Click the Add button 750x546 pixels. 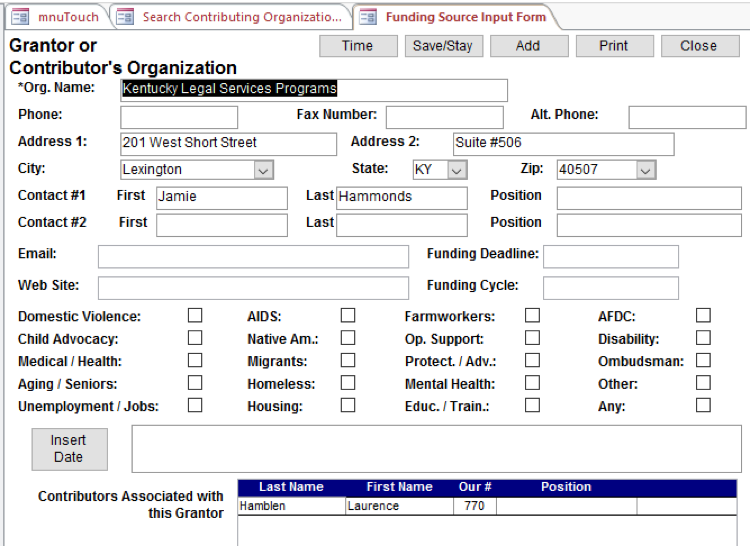coord(528,46)
